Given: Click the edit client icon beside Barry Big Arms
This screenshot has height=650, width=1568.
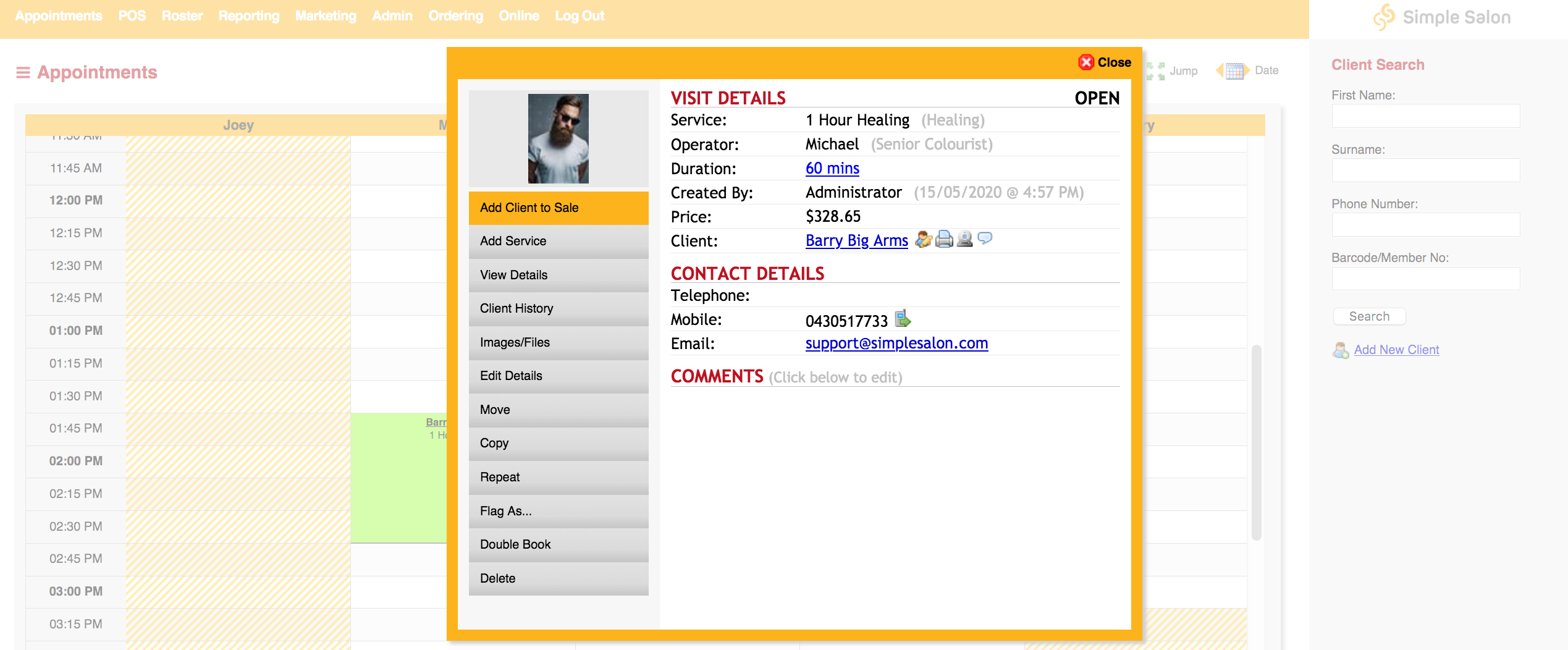Looking at the screenshot, I should (x=922, y=240).
